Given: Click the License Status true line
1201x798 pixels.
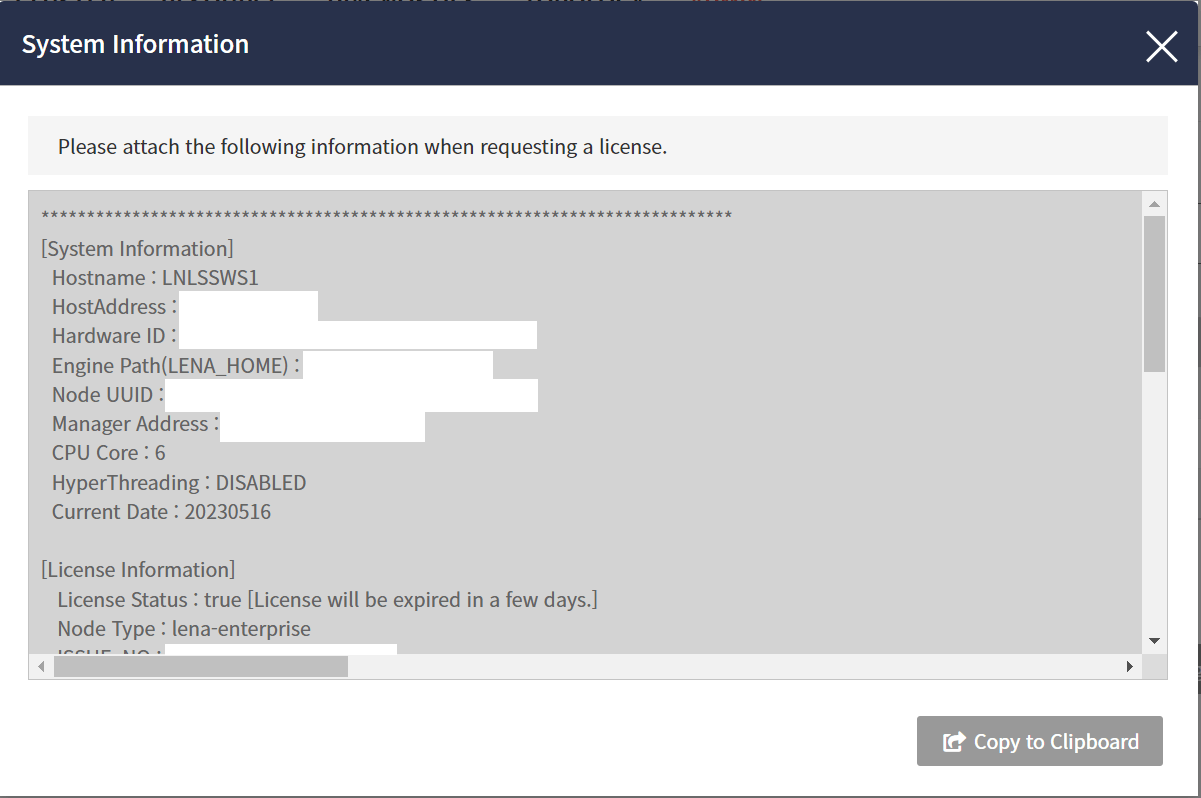Looking at the screenshot, I should [x=324, y=599].
